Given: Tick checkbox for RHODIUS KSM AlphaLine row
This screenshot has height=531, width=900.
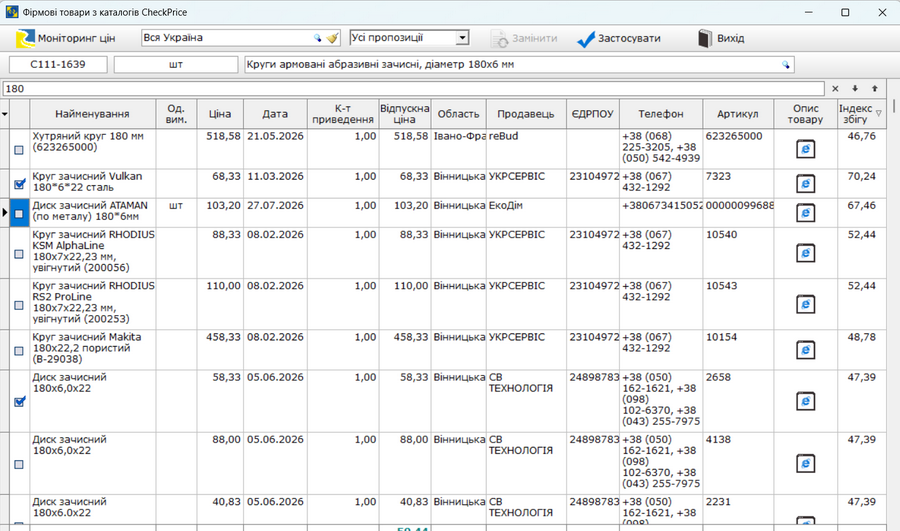Looking at the screenshot, I should [19, 254].
